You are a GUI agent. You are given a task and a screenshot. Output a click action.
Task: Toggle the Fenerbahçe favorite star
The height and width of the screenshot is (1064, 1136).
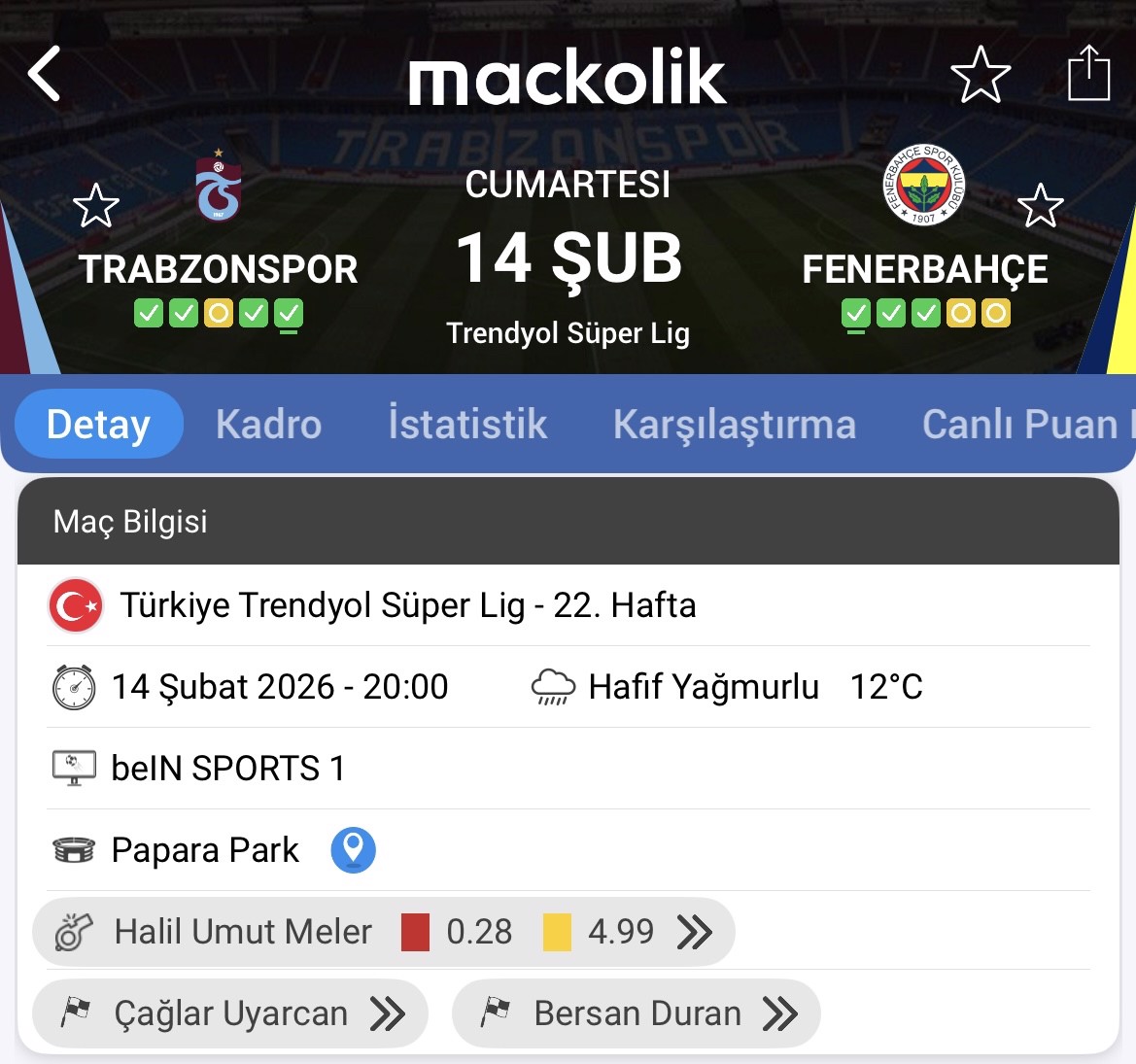click(1040, 205)
